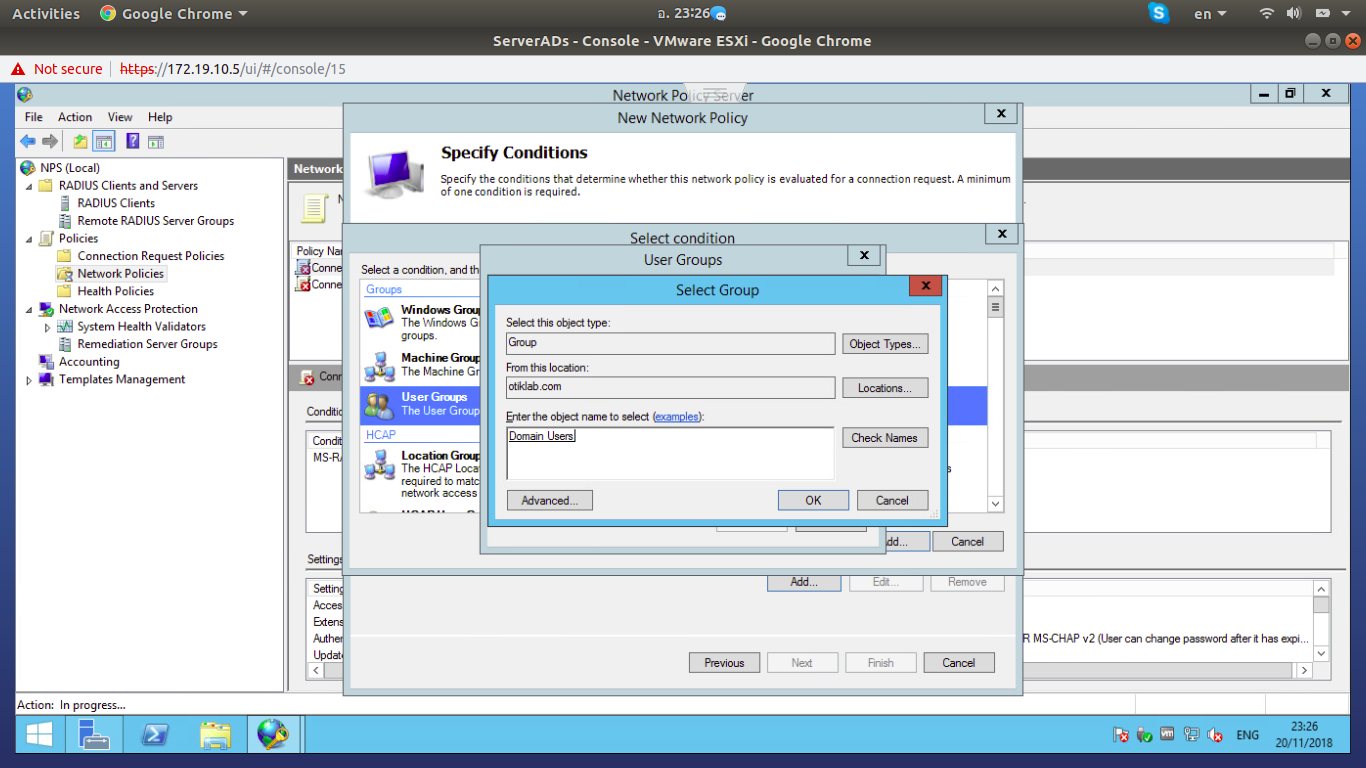Click the battery indicator in top panel

[x=1323, y=13]
